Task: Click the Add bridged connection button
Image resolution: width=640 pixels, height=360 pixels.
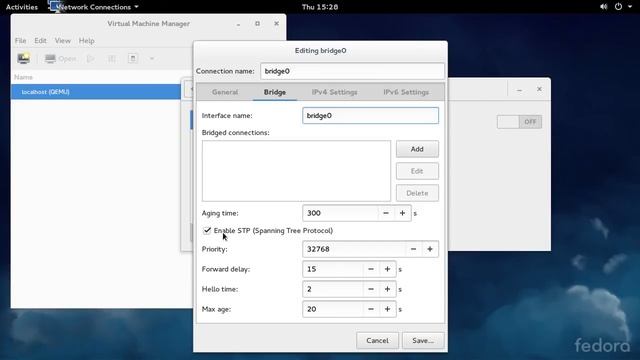Action: click(x=417, y=149)
